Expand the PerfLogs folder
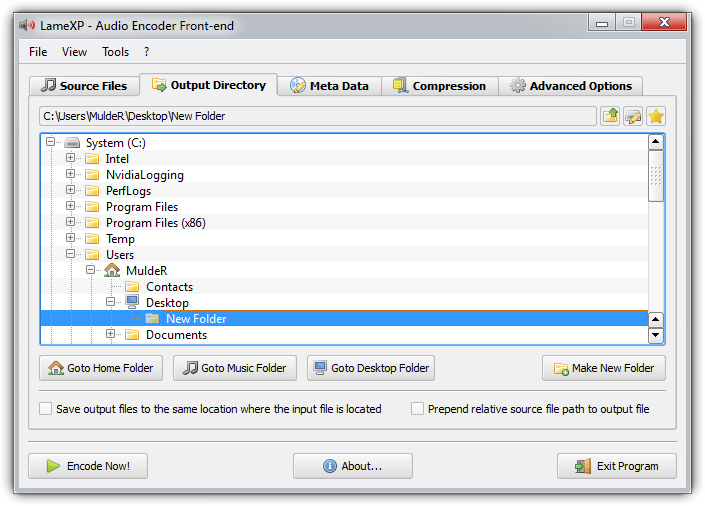 [70, 190]
